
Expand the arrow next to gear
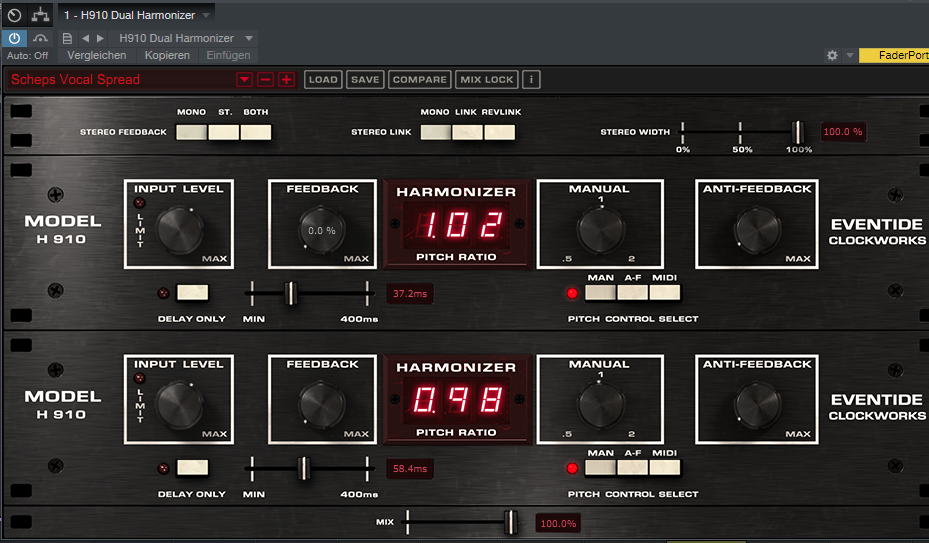(850, 55)
